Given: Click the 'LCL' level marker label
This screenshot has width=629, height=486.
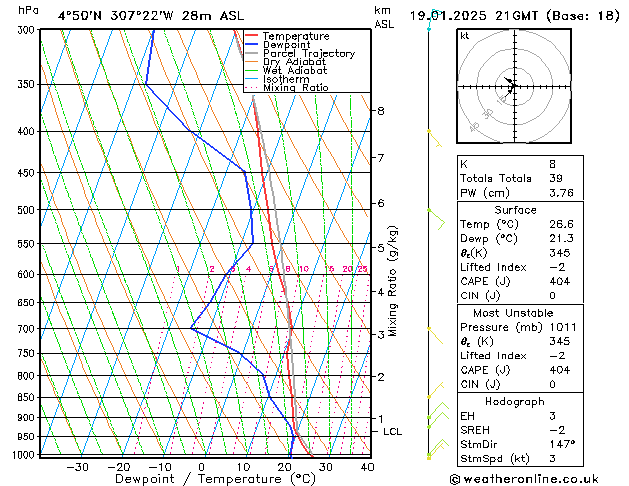Looking at the screenshot, I should point(392,432).
